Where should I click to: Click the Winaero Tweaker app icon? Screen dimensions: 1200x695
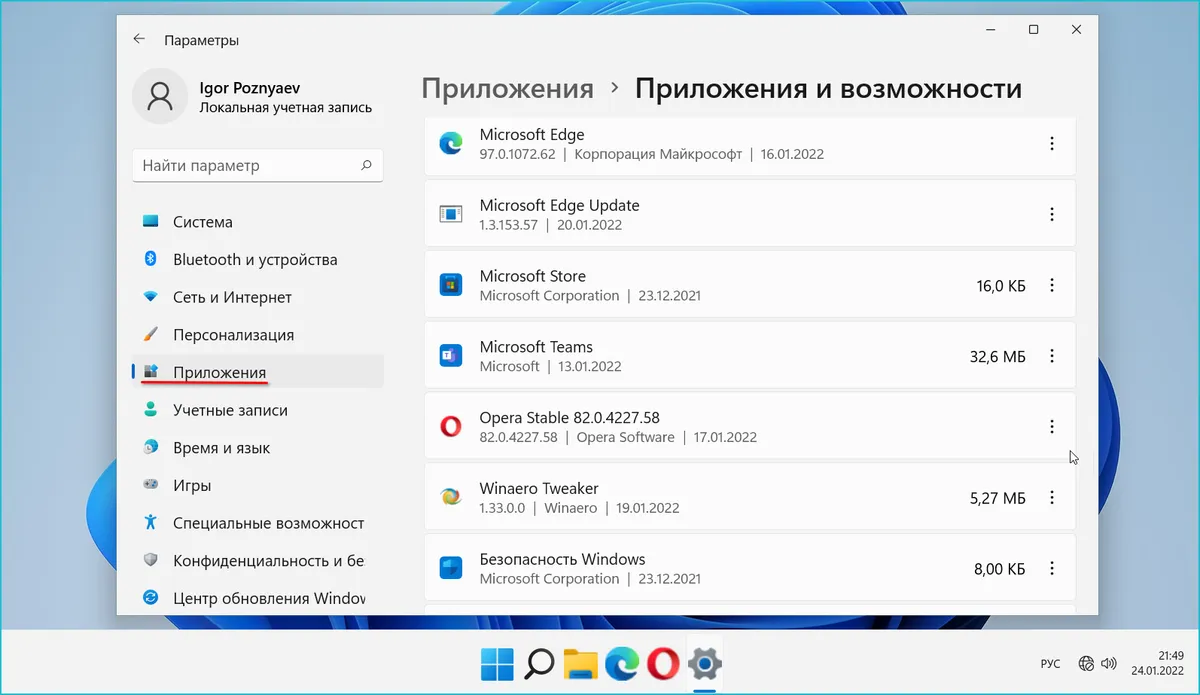(x=451, y=497)
